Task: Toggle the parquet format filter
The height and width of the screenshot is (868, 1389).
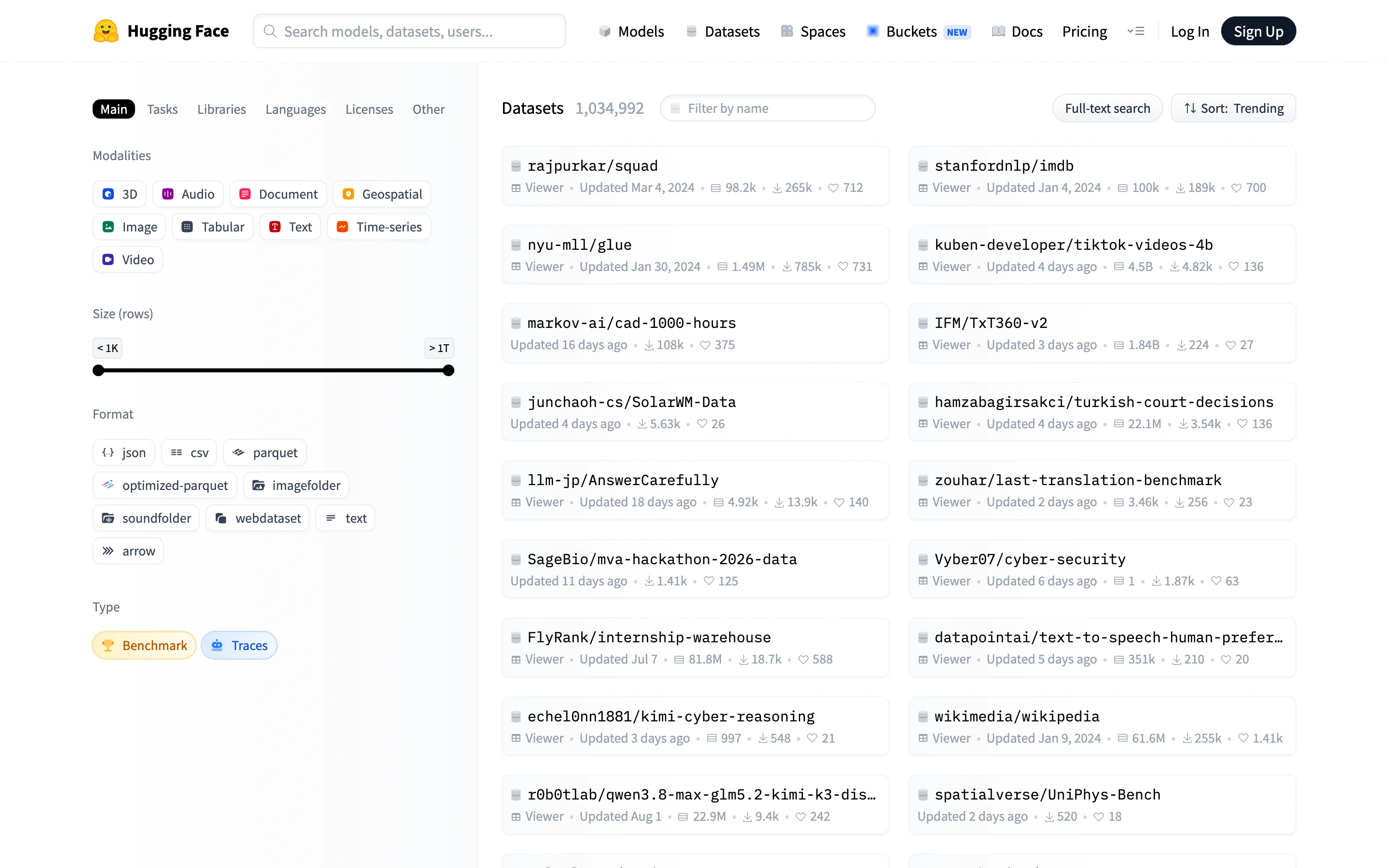Action: [x=265, y=452]
